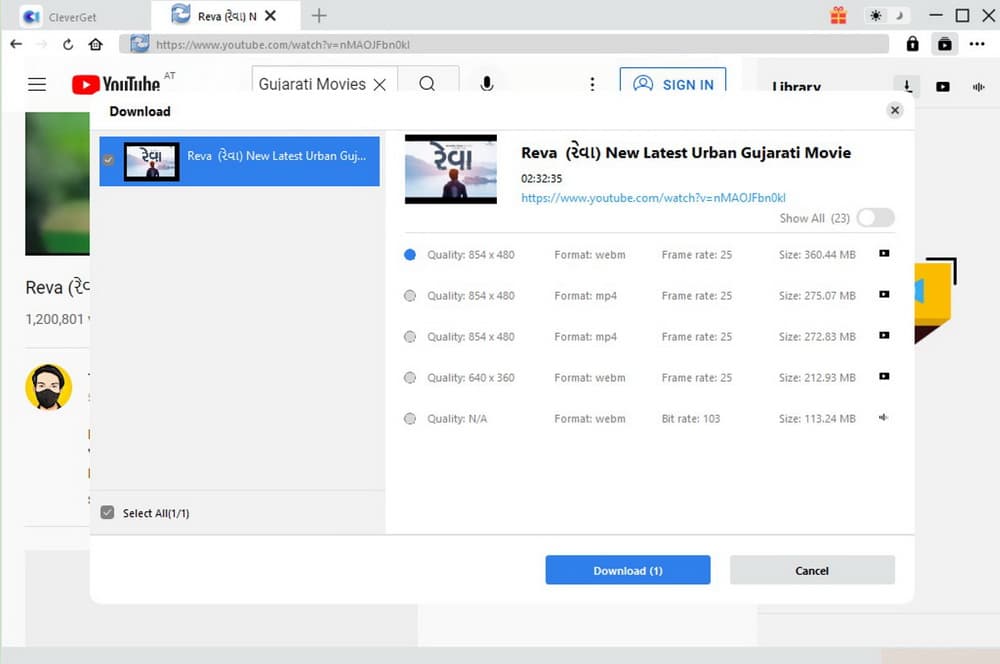
Task: Toggle the Show All (23) switch
Action: pos(875,218)
